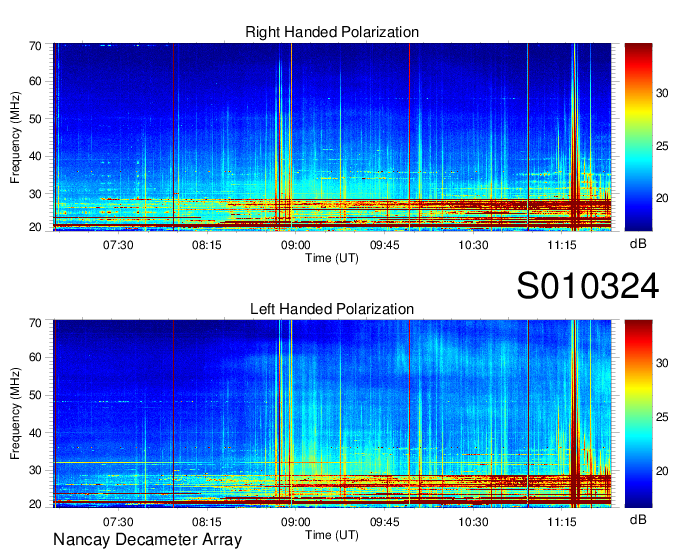Image resolution: width=680 pixels, height=552 pixels.
Task: Click the Nancay Decameter Array caption
Action: [x=147, y=540]
